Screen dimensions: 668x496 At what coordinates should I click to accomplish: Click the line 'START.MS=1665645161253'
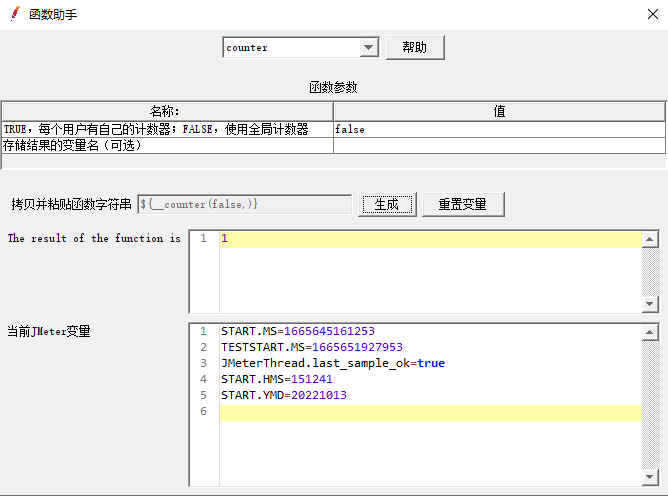click(298, 331)
